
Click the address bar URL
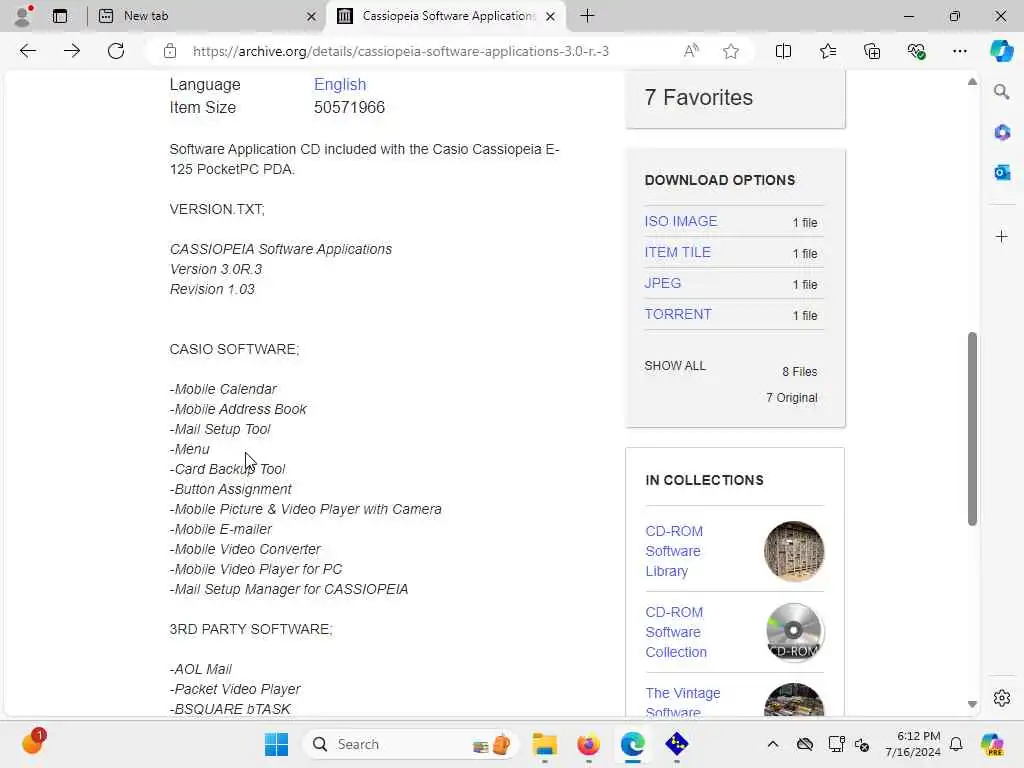point(400,51)
